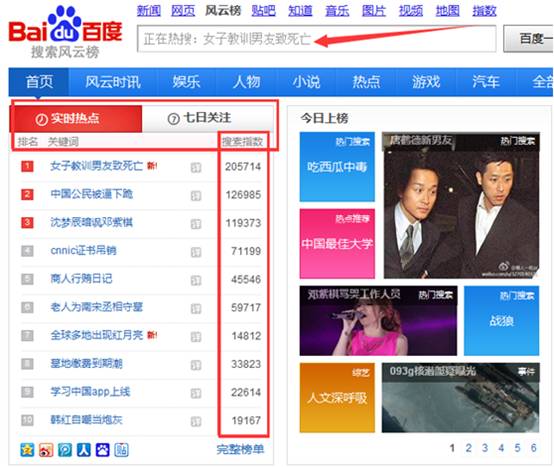Open search icon beside 商人行贿日记
554x467 pixels.
(196, 280)
